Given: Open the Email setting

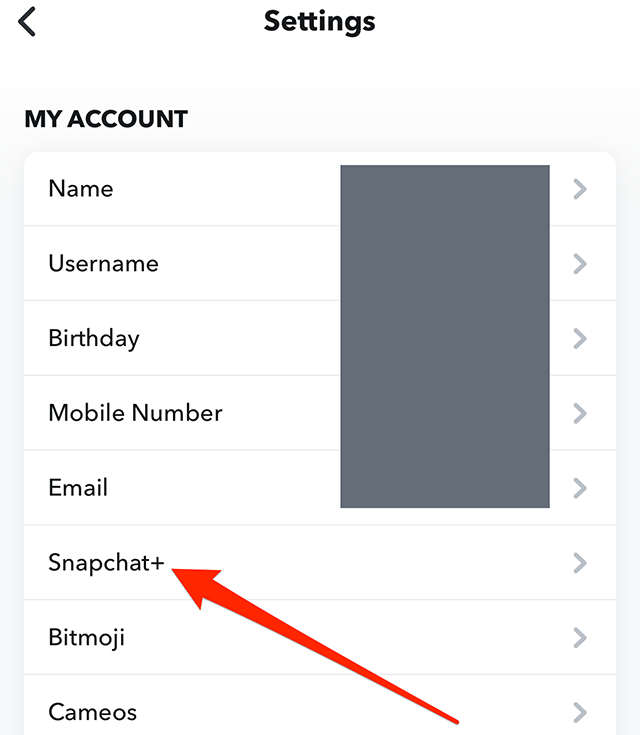Looking at the screenshot, I should pyautogui.click(x=78, y=488).
